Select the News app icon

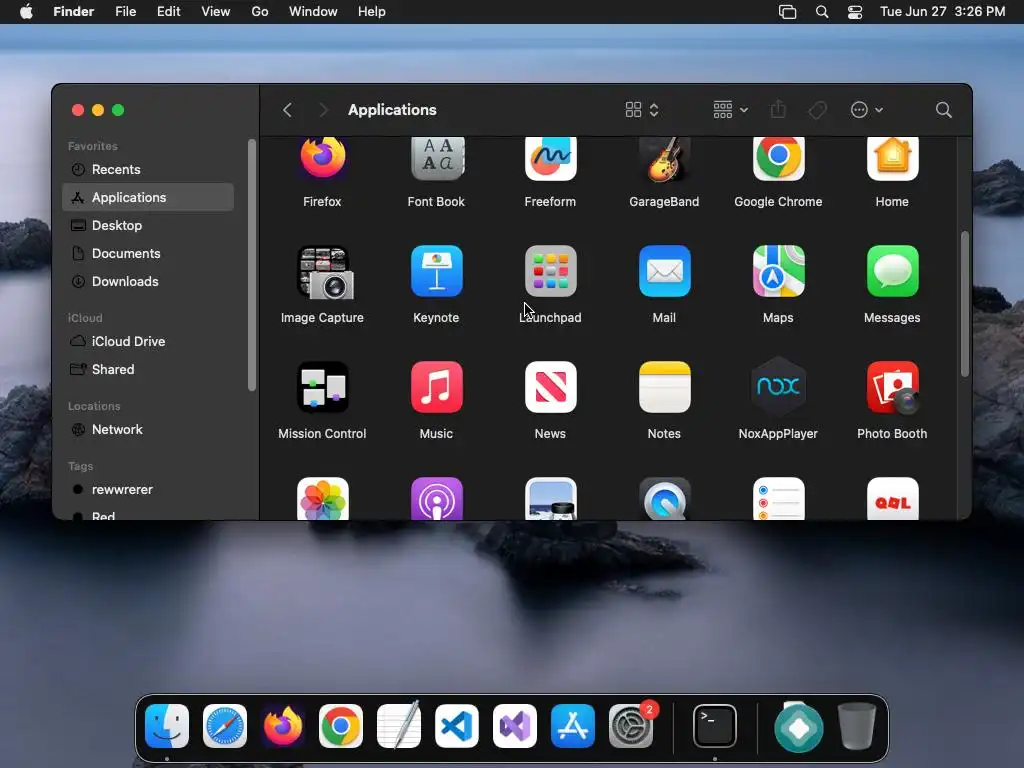(x=551, y=387)
